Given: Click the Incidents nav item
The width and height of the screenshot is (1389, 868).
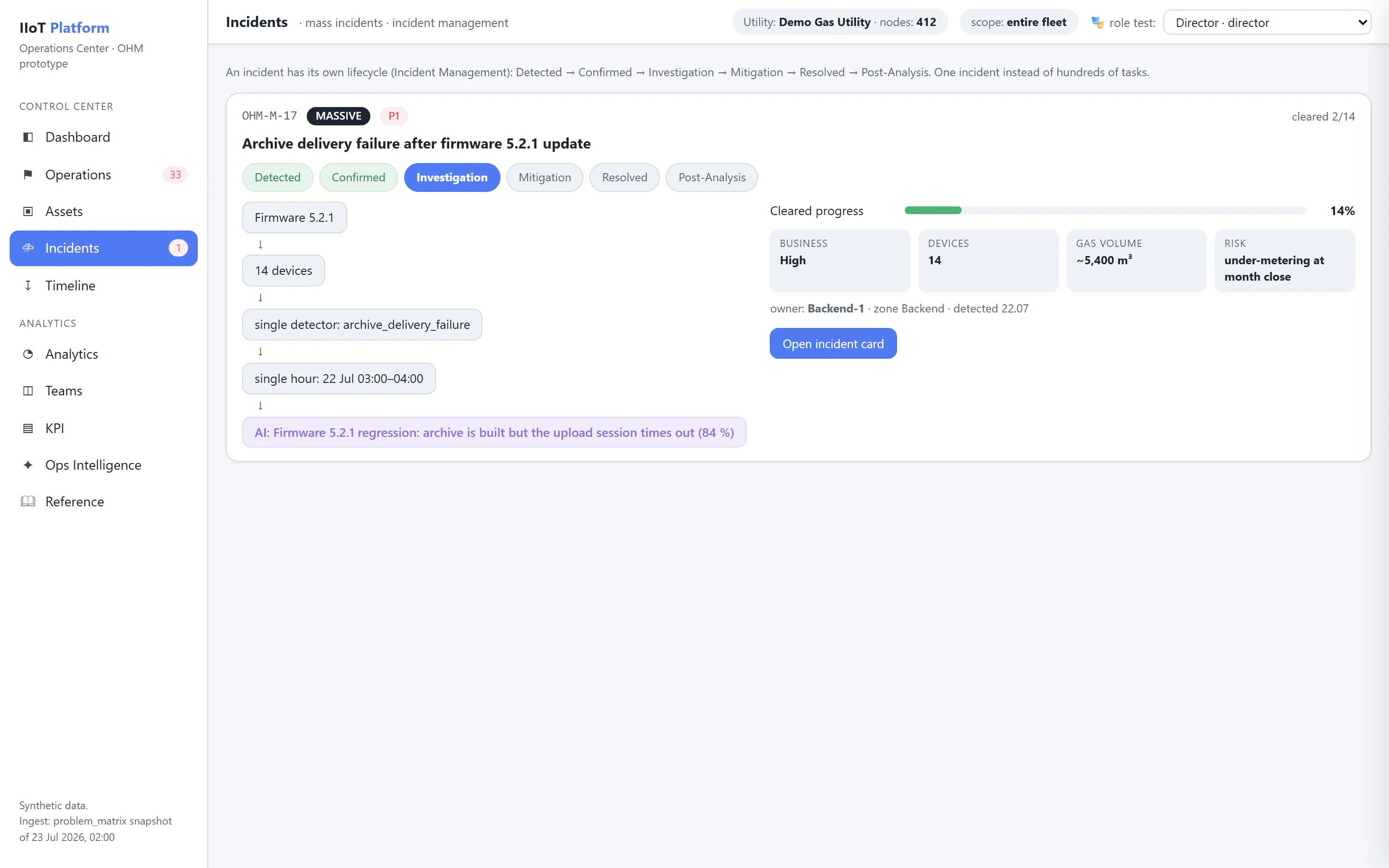Looking at the screenshot, I should coord(103,248).
